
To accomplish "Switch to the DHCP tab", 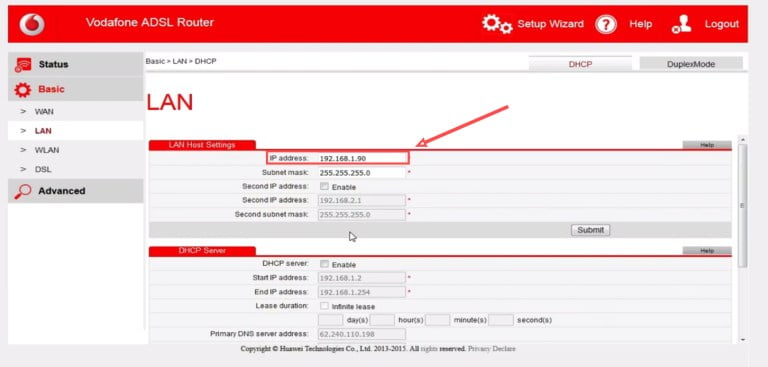I will pos(580,64).
